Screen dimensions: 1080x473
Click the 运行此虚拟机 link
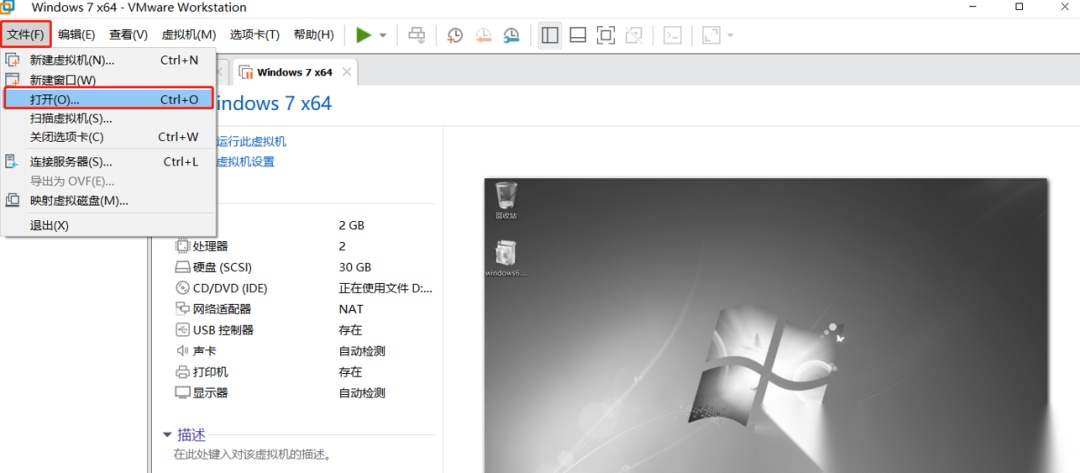point(251,142)
